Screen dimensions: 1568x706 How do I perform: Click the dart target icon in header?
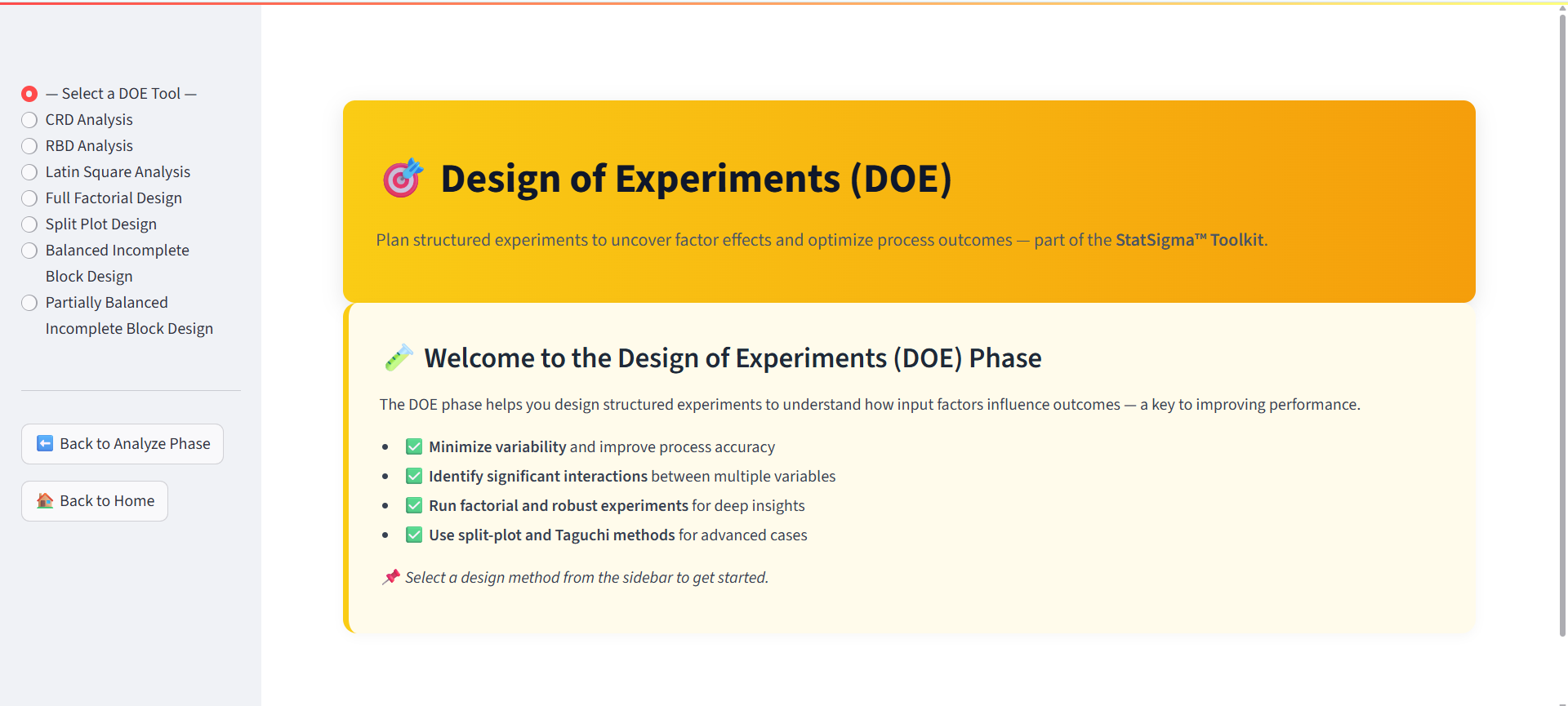point(403,178)
